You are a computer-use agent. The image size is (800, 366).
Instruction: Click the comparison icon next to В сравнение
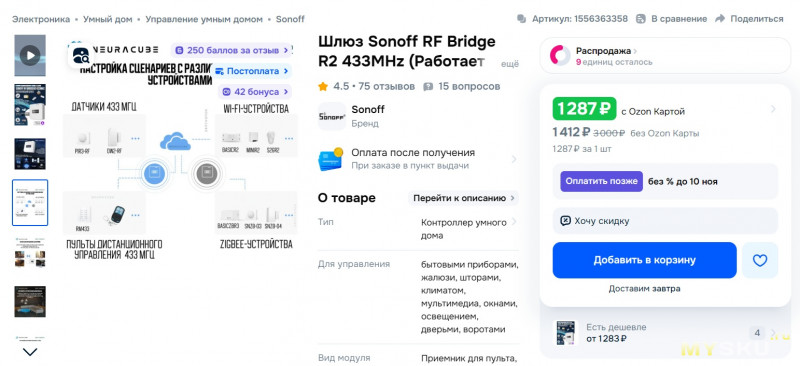(641, 19)
